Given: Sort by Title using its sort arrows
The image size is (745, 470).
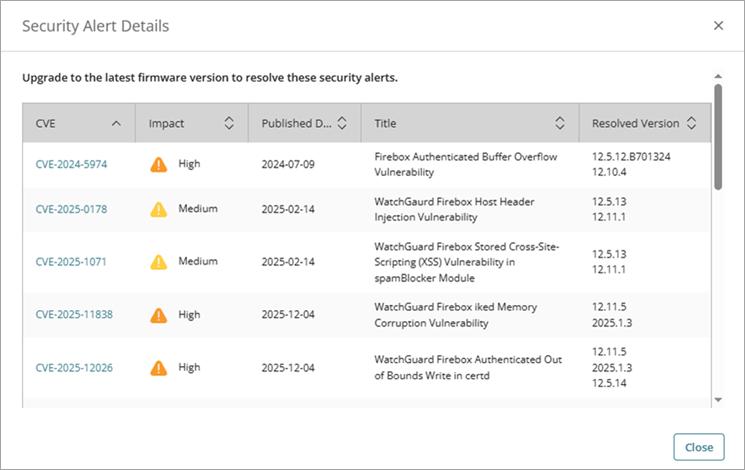Looking at the screenshot, I should [x=560, y=123].
